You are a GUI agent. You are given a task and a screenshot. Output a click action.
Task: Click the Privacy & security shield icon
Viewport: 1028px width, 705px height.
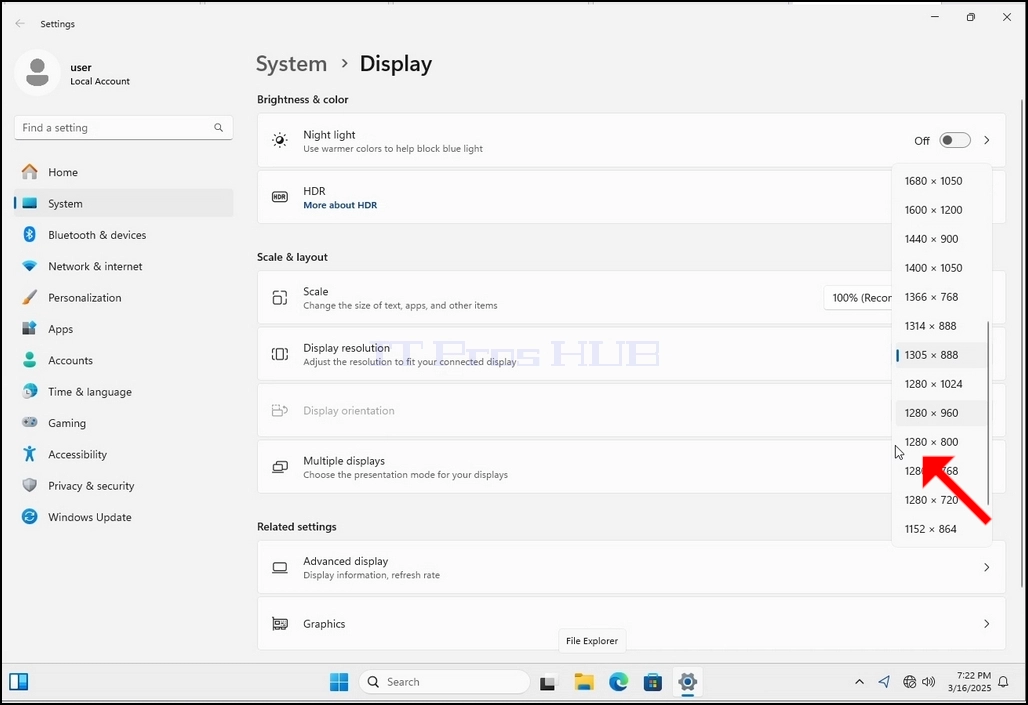pyautogui.click(x=30, y=485)
